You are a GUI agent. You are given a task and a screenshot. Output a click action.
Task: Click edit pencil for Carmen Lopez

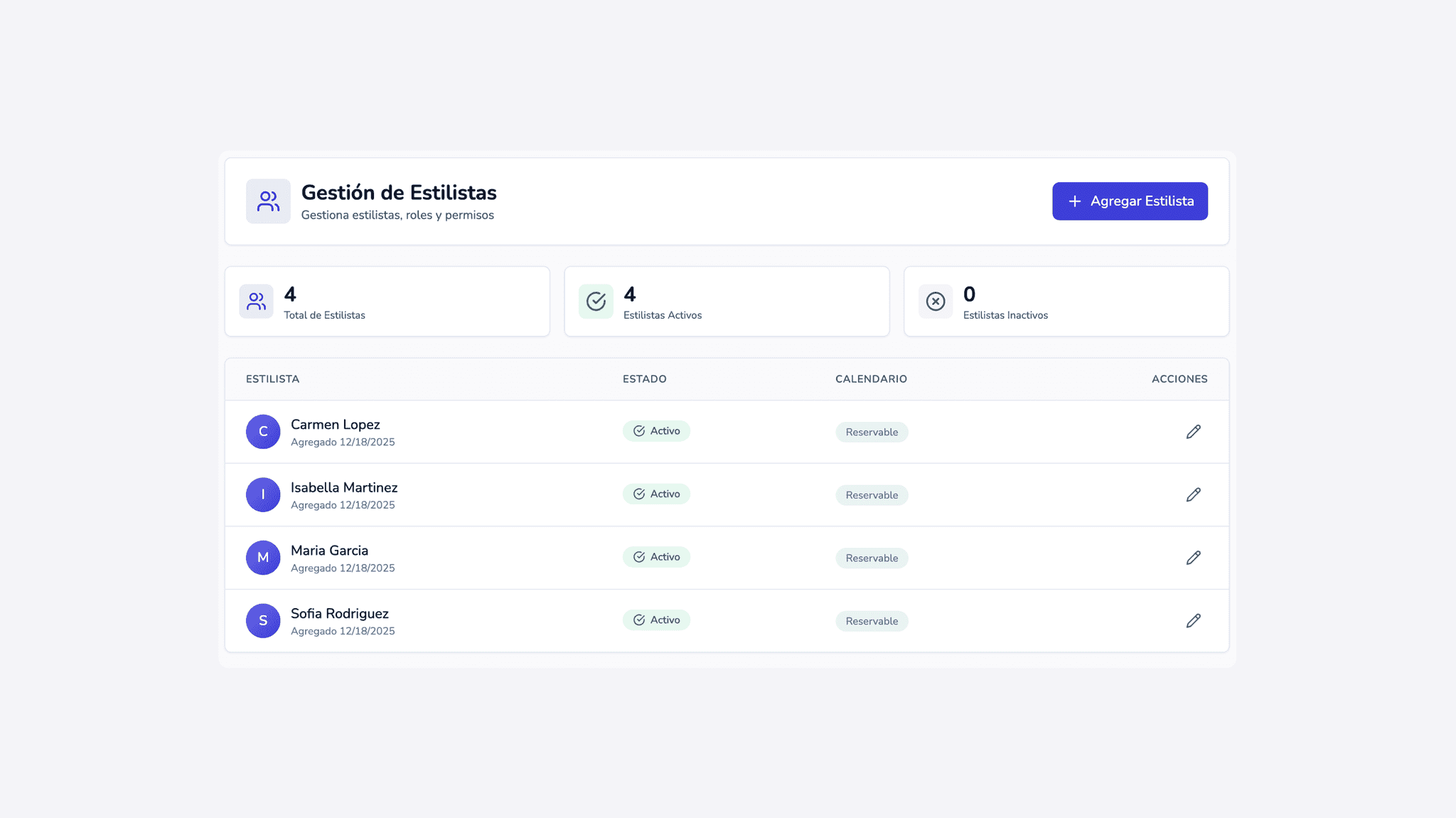(x=1193, y=432)
